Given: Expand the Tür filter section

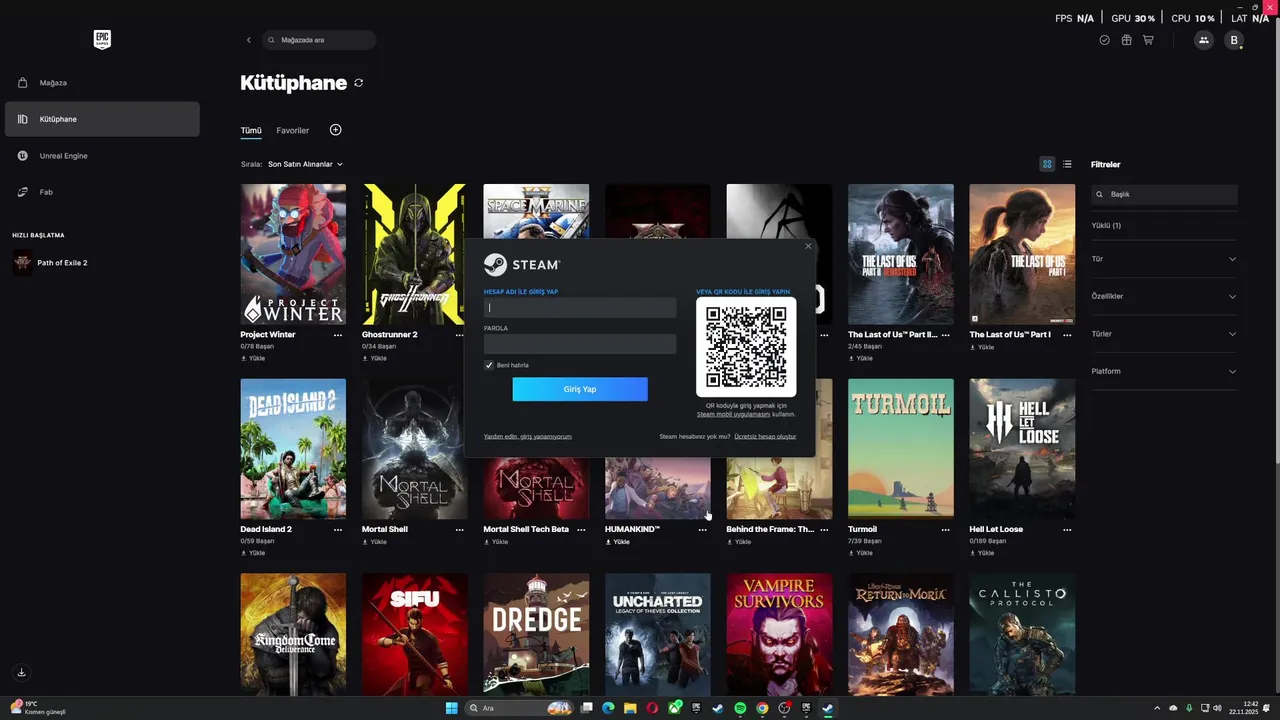Looking at the screenshot, I should [x=1164, y=259].
